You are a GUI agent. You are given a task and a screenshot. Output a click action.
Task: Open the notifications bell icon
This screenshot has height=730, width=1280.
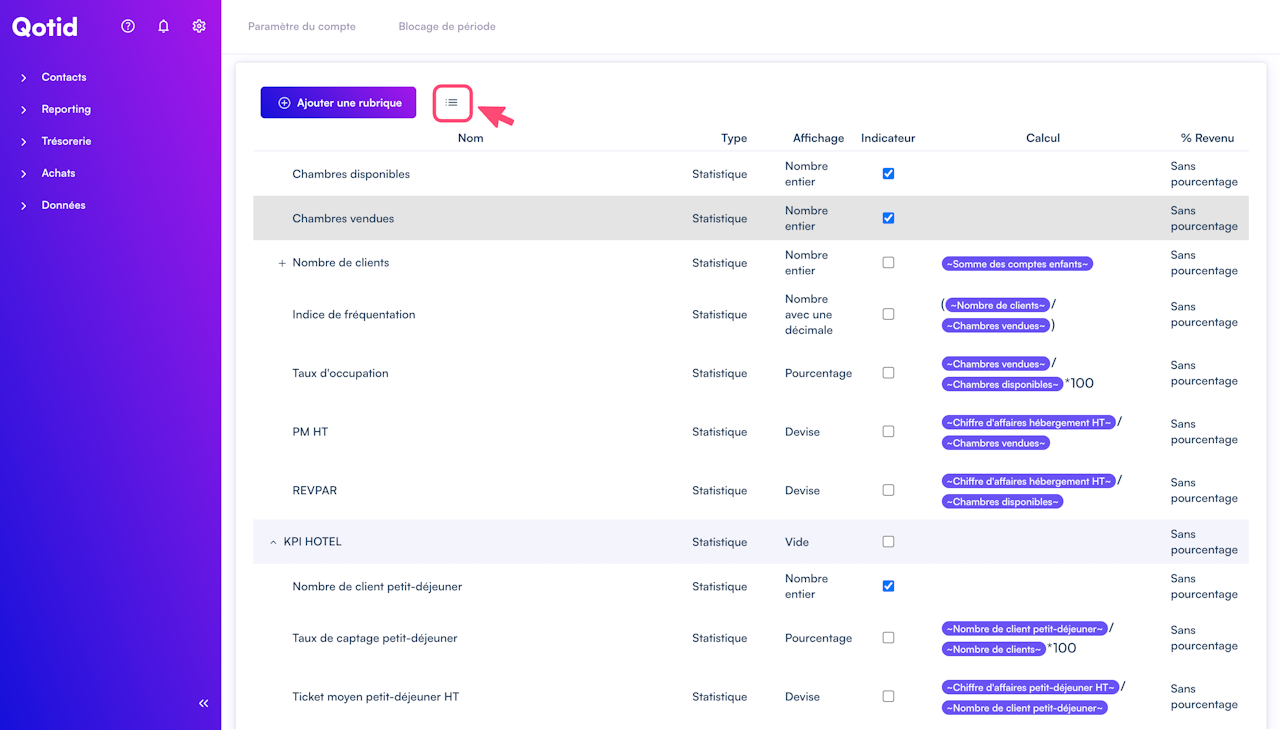164,26
